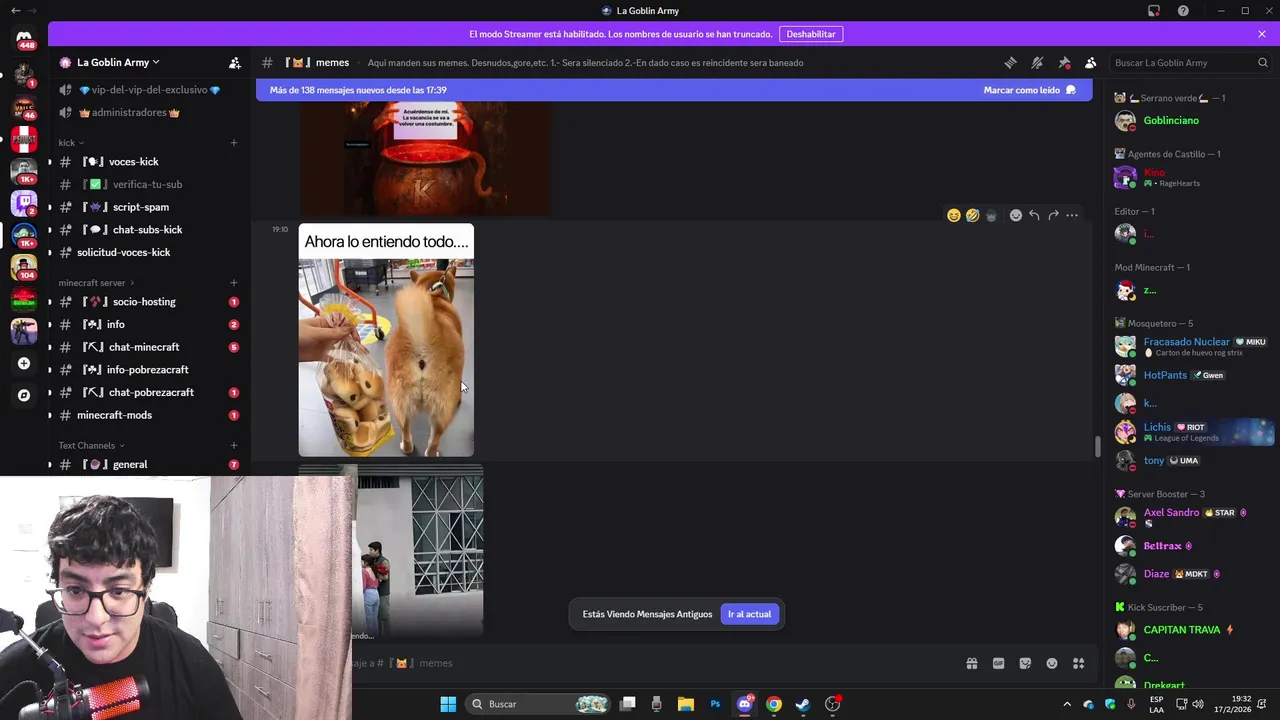Click Ir al actual button
1280x720 pixels.
coord(749,614)
